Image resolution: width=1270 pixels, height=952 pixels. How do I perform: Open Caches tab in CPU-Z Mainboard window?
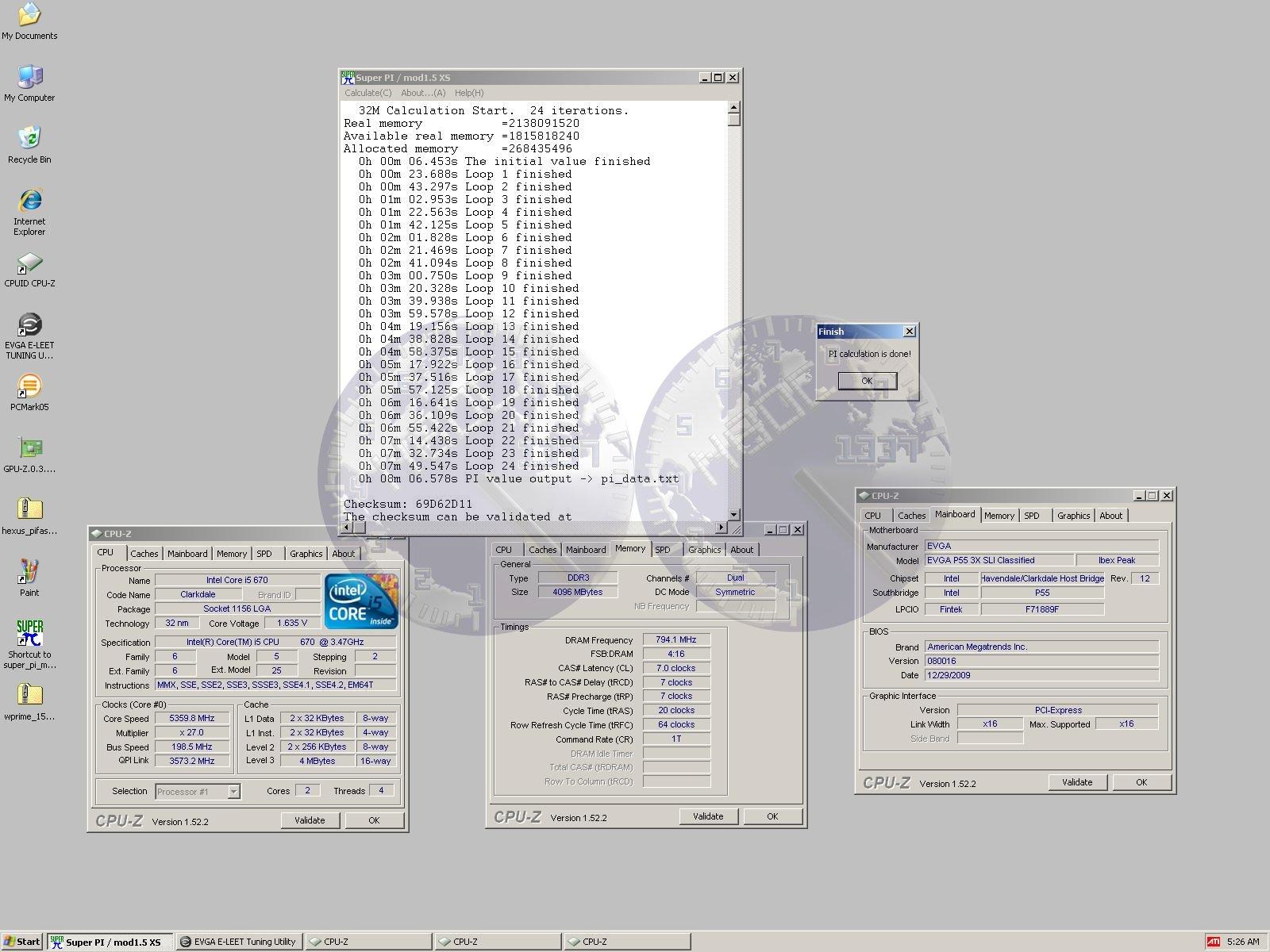(912, 516)
